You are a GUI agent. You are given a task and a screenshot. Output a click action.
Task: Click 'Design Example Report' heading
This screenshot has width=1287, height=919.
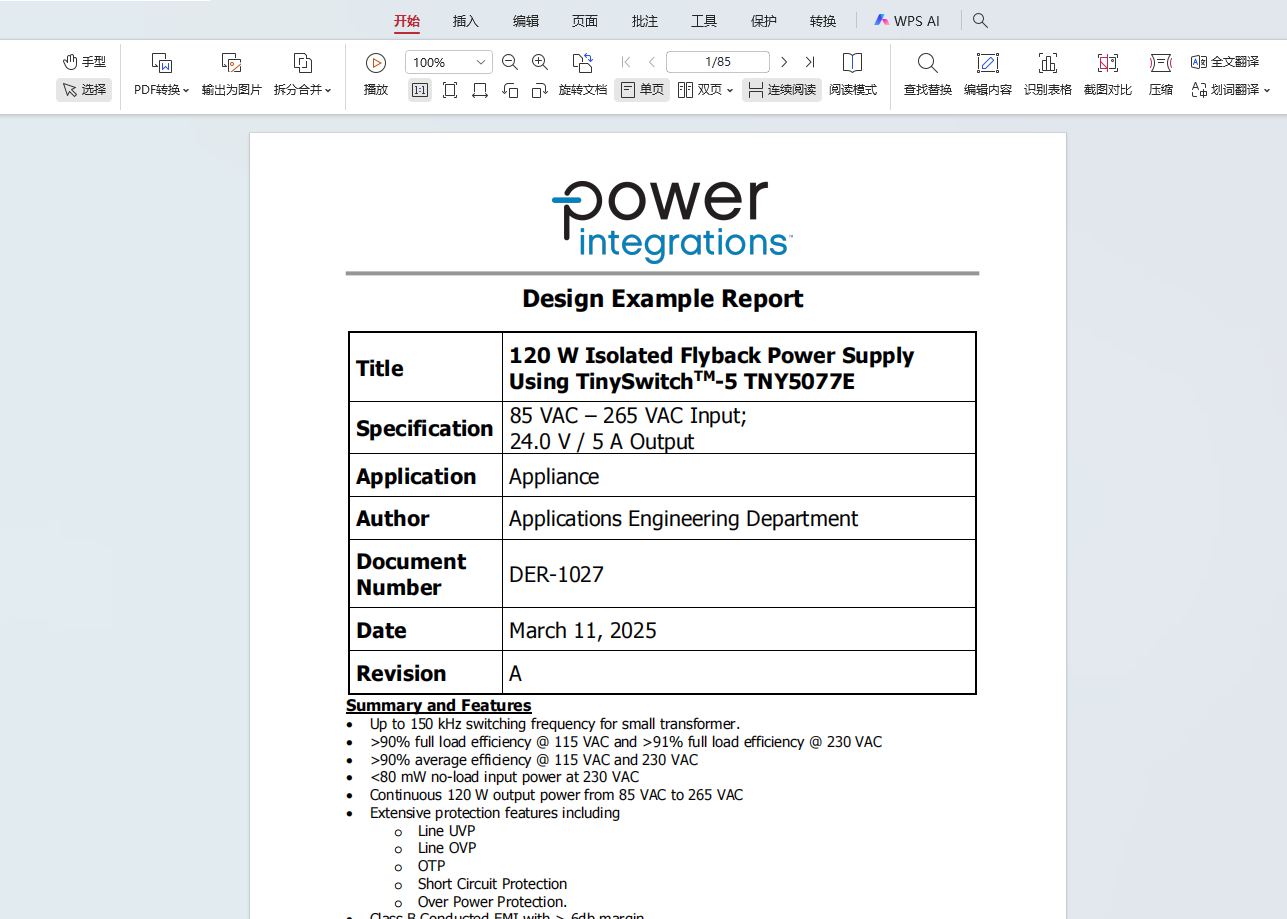[x=663, y=299]
